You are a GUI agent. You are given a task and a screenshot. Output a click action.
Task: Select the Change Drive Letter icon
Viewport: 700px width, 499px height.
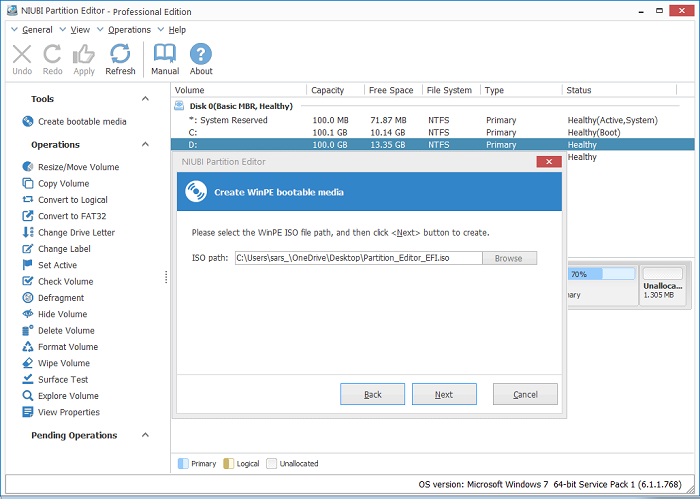pyautogui.click(x=28, y=232)
